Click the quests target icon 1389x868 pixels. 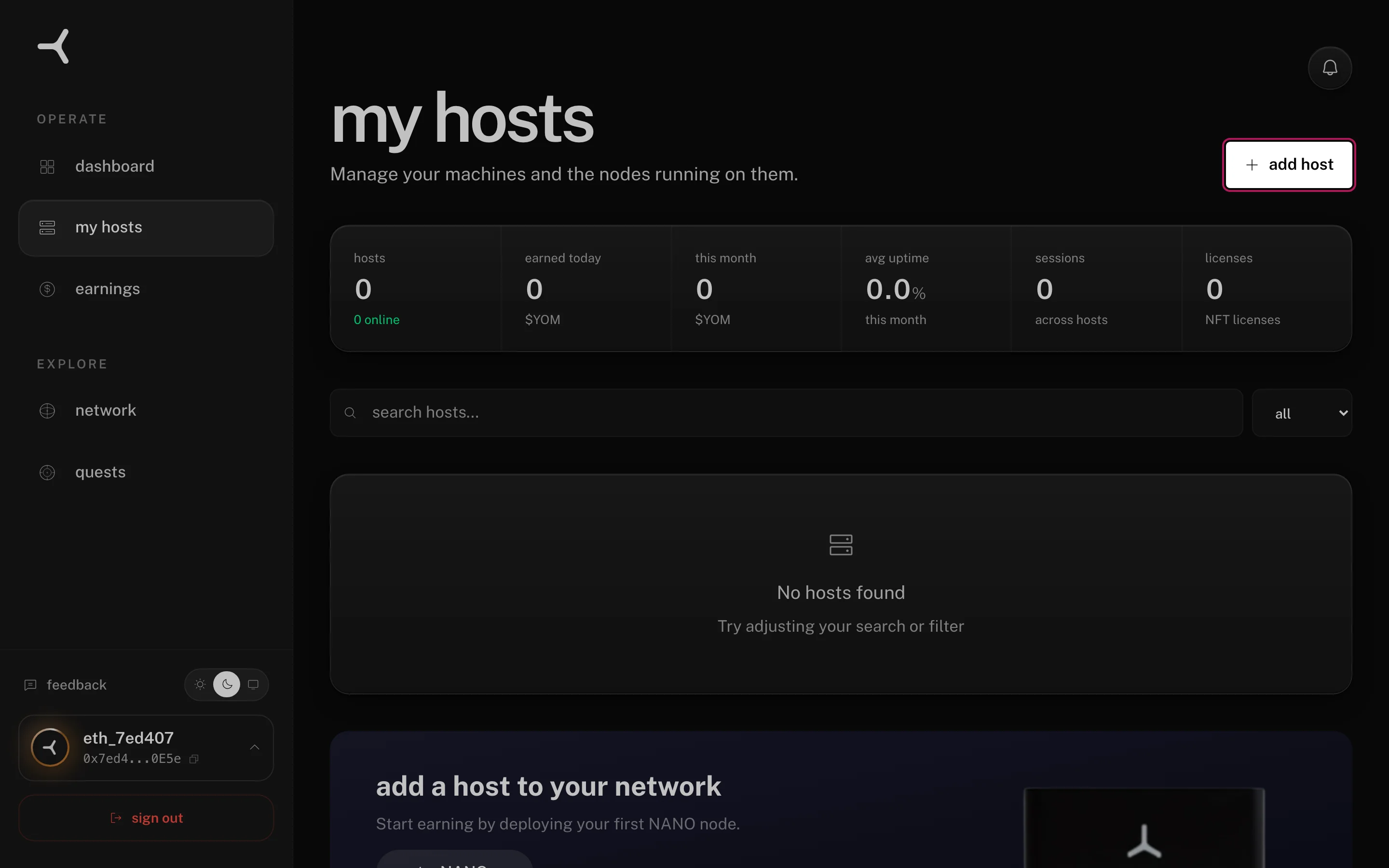[x=47, y=472]
